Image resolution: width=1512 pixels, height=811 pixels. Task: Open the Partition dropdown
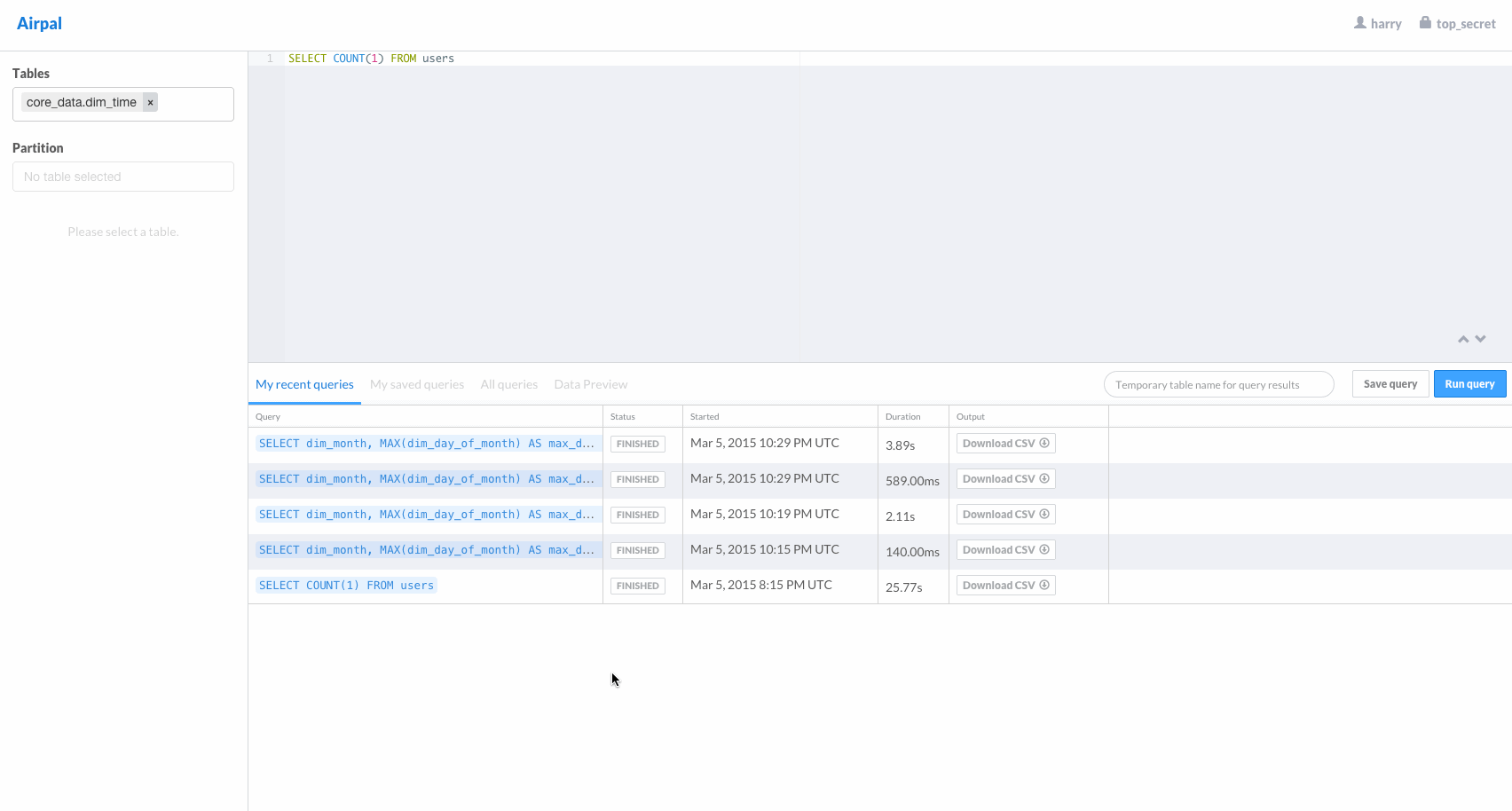coord(123,177)
